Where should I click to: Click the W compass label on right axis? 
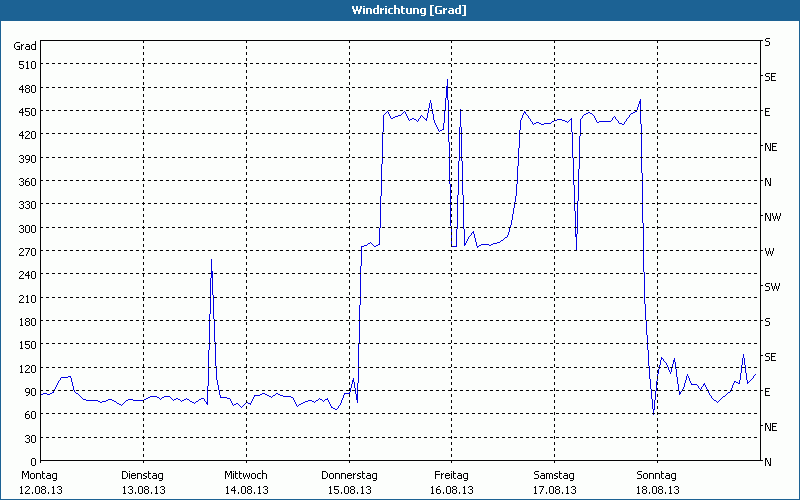coord(769,252)
